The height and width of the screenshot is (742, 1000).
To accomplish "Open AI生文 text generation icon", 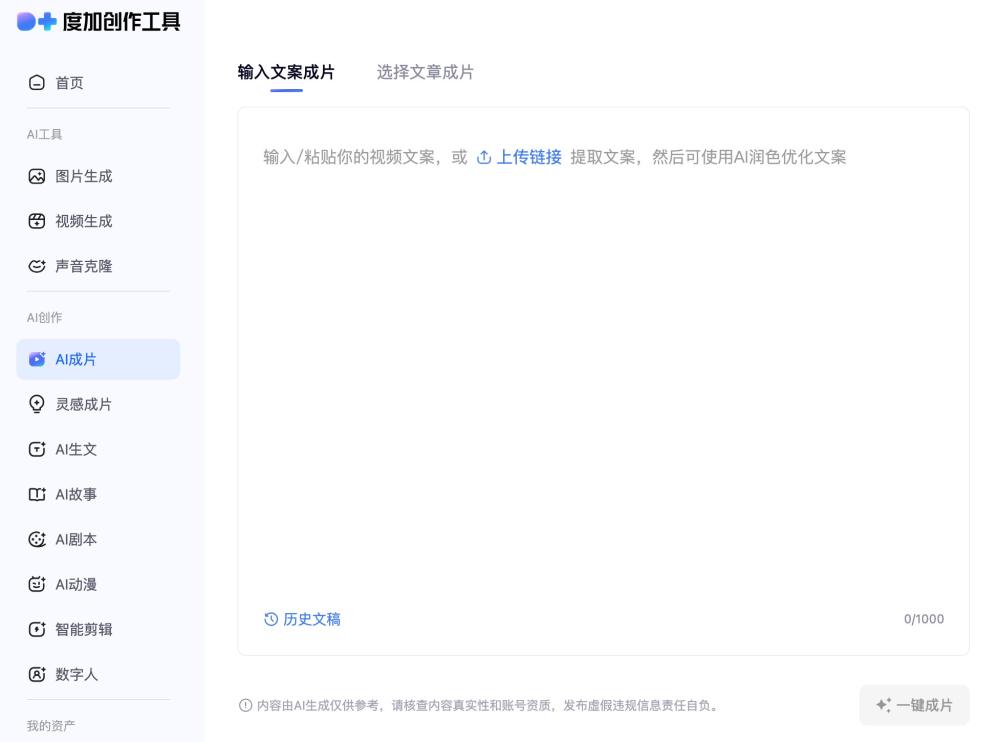I will coord(37,449).
